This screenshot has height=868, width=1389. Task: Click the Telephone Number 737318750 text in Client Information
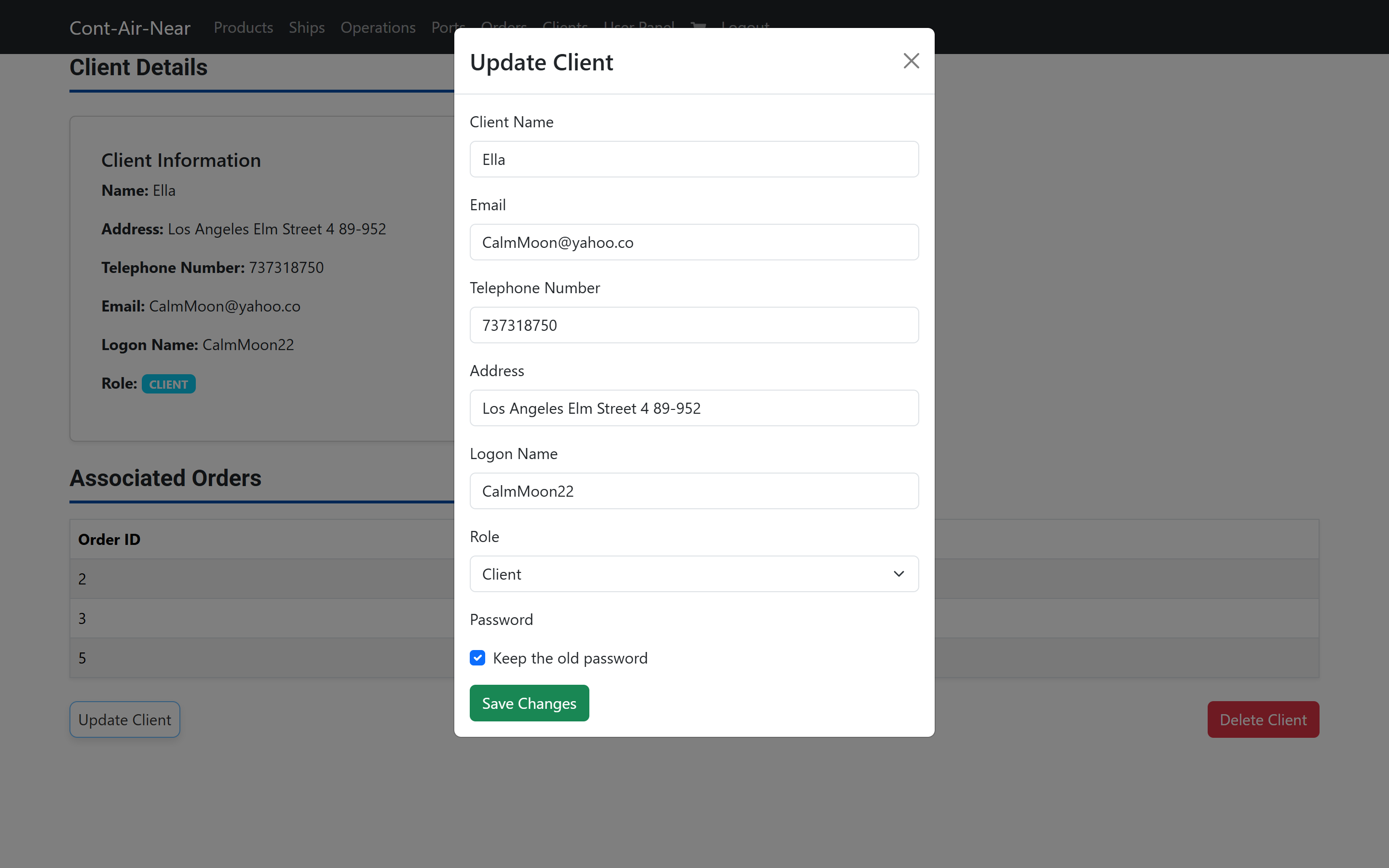click(x=212, y=268)
